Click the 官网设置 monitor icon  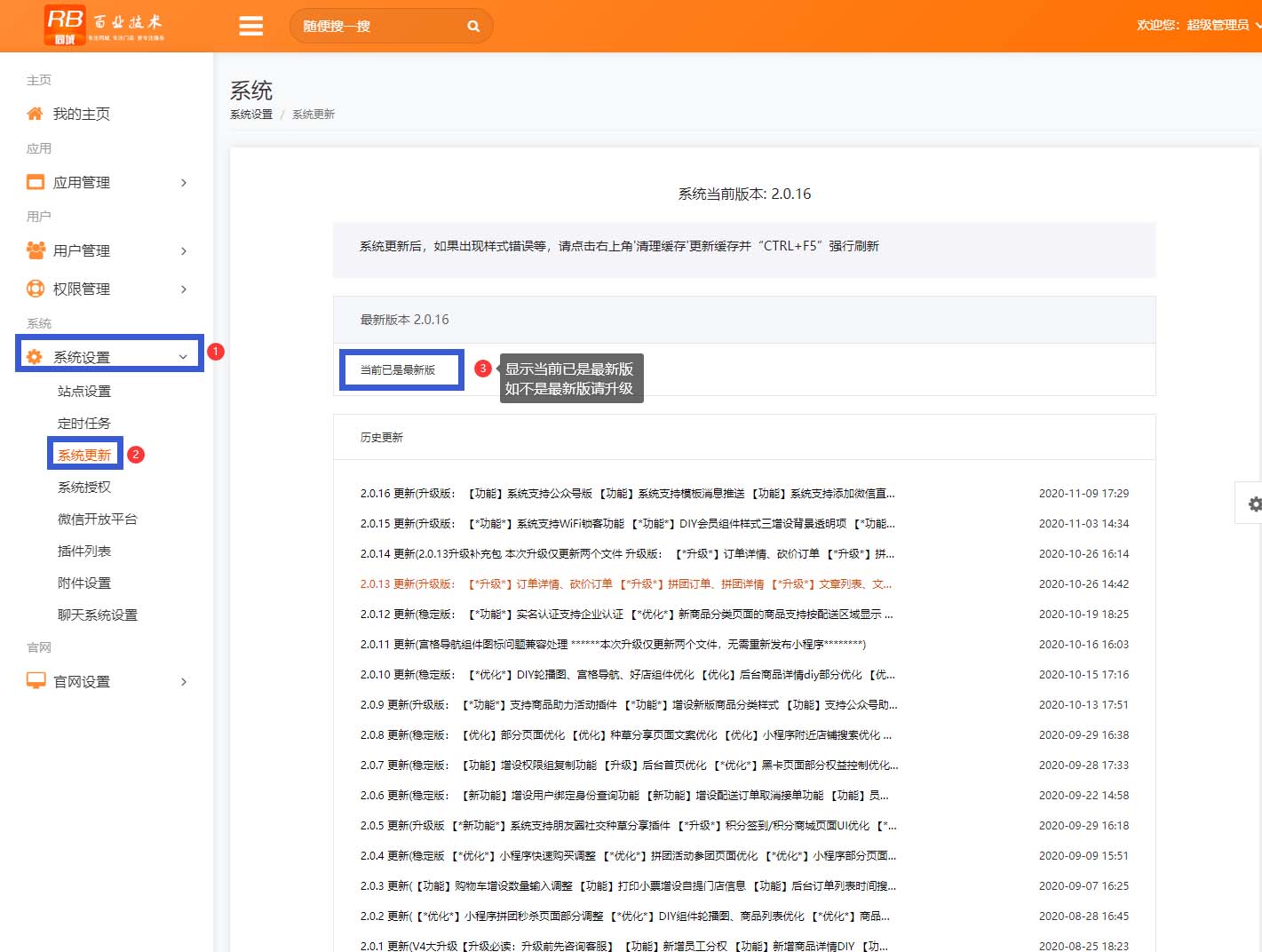coord(36,681)
